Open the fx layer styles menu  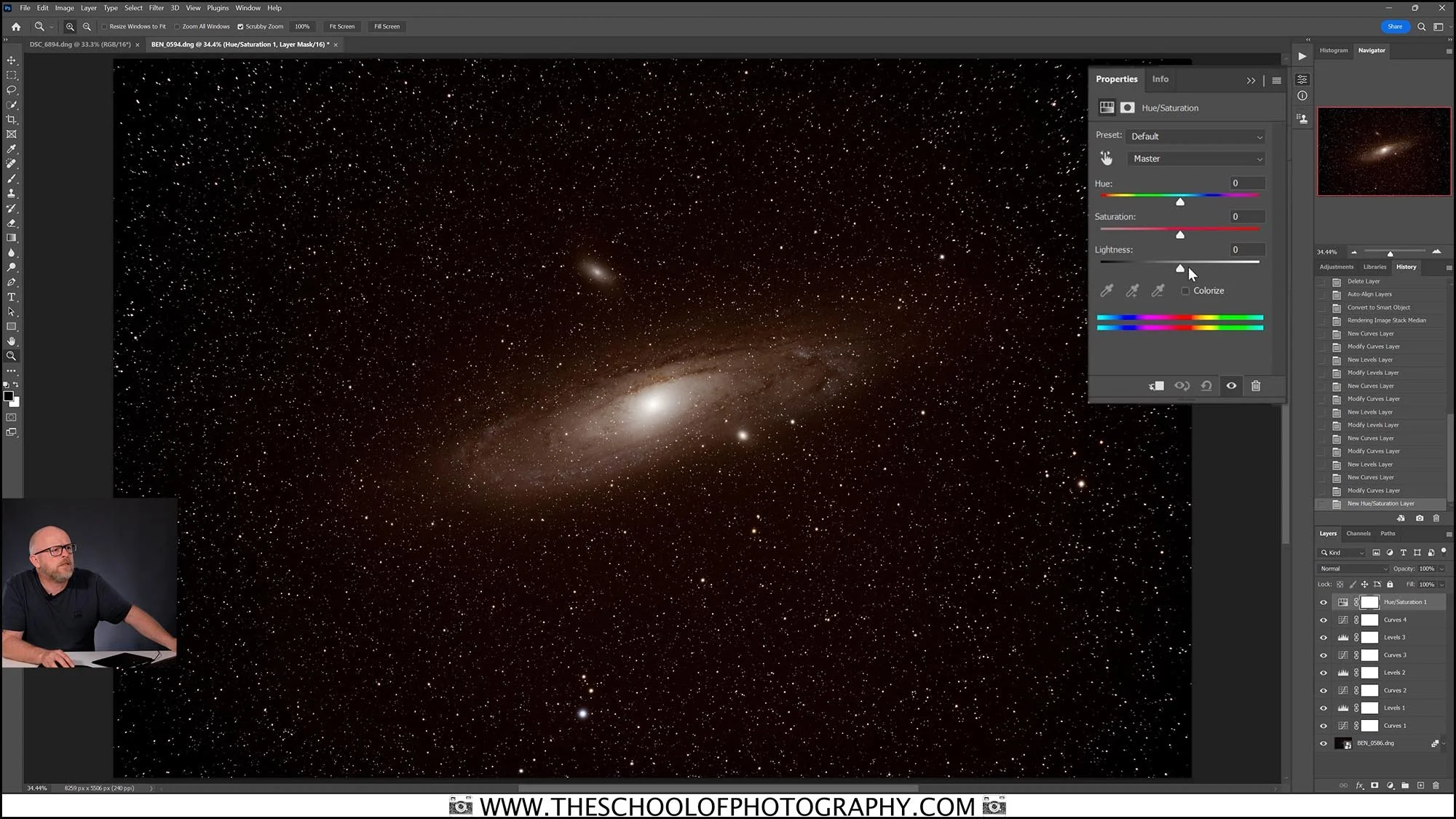point(1360,786)
